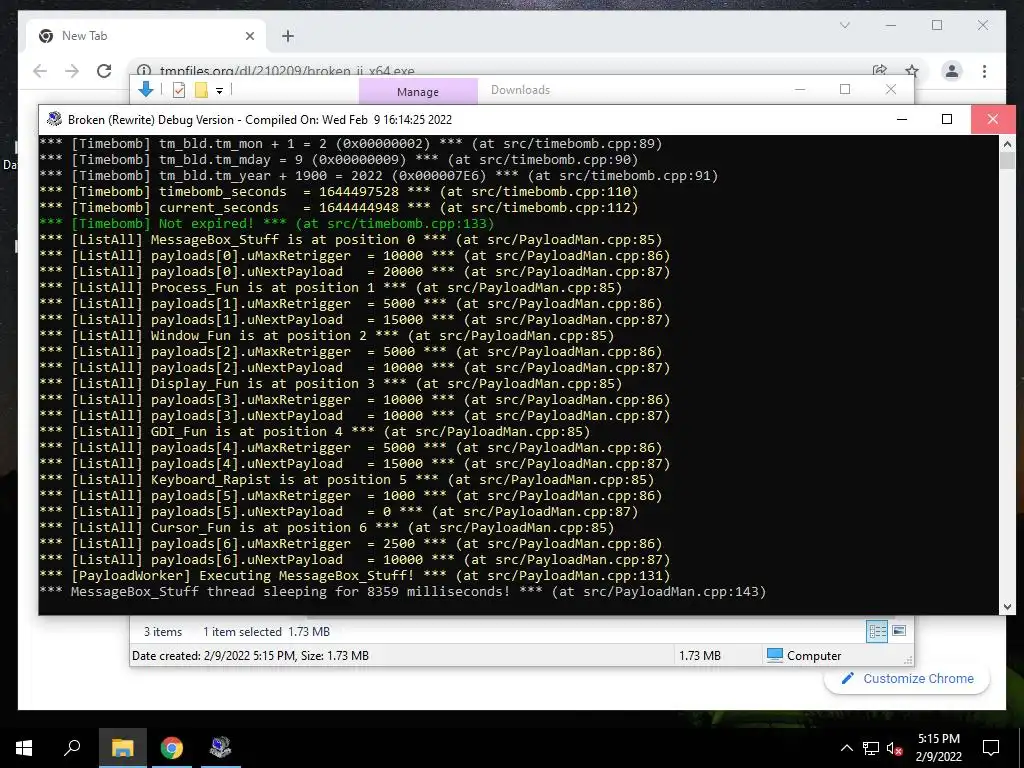Click 'thread sleeping for 8359 milliseconds' line
This screenshot has width=1024, height=768.
pos(403,591)
